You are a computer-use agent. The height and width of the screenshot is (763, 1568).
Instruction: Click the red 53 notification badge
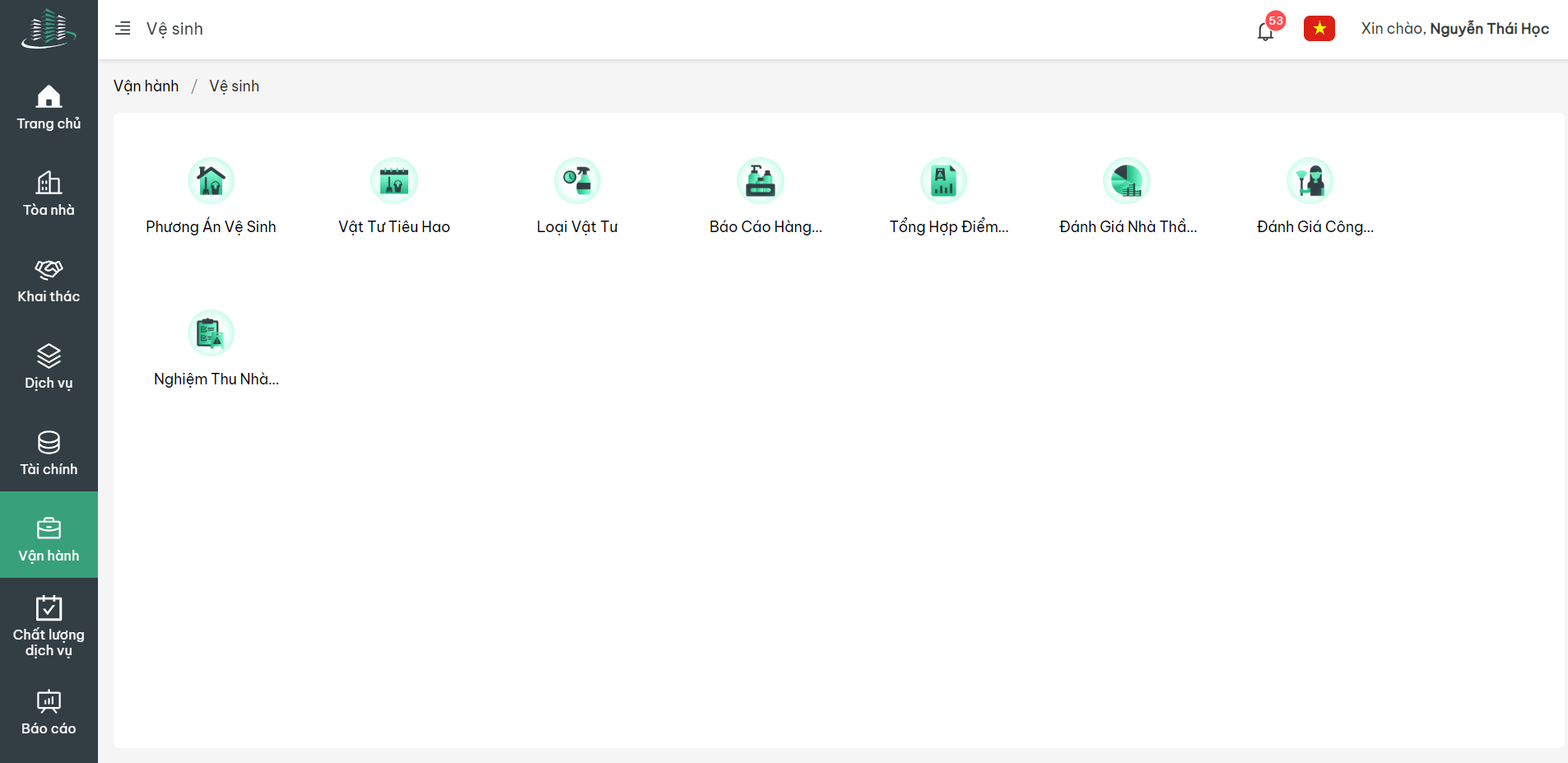point(1276,21)
